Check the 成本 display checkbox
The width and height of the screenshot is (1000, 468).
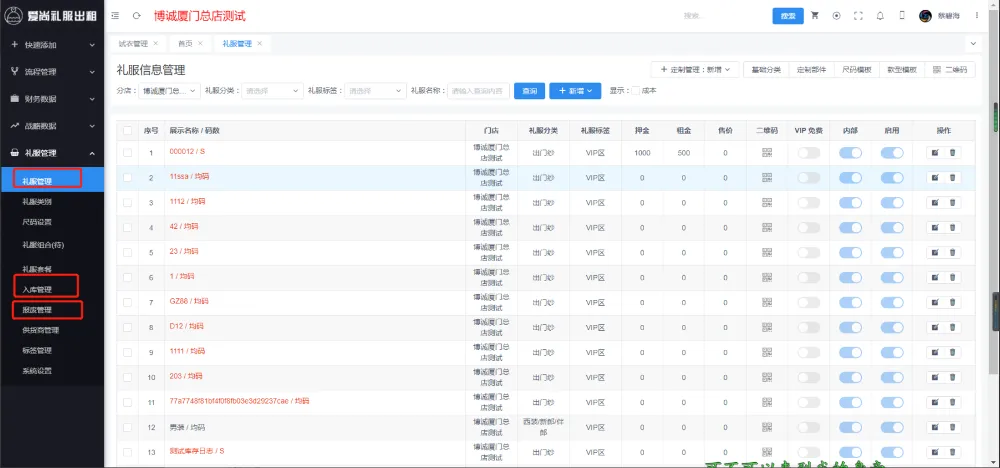point(635,90)
